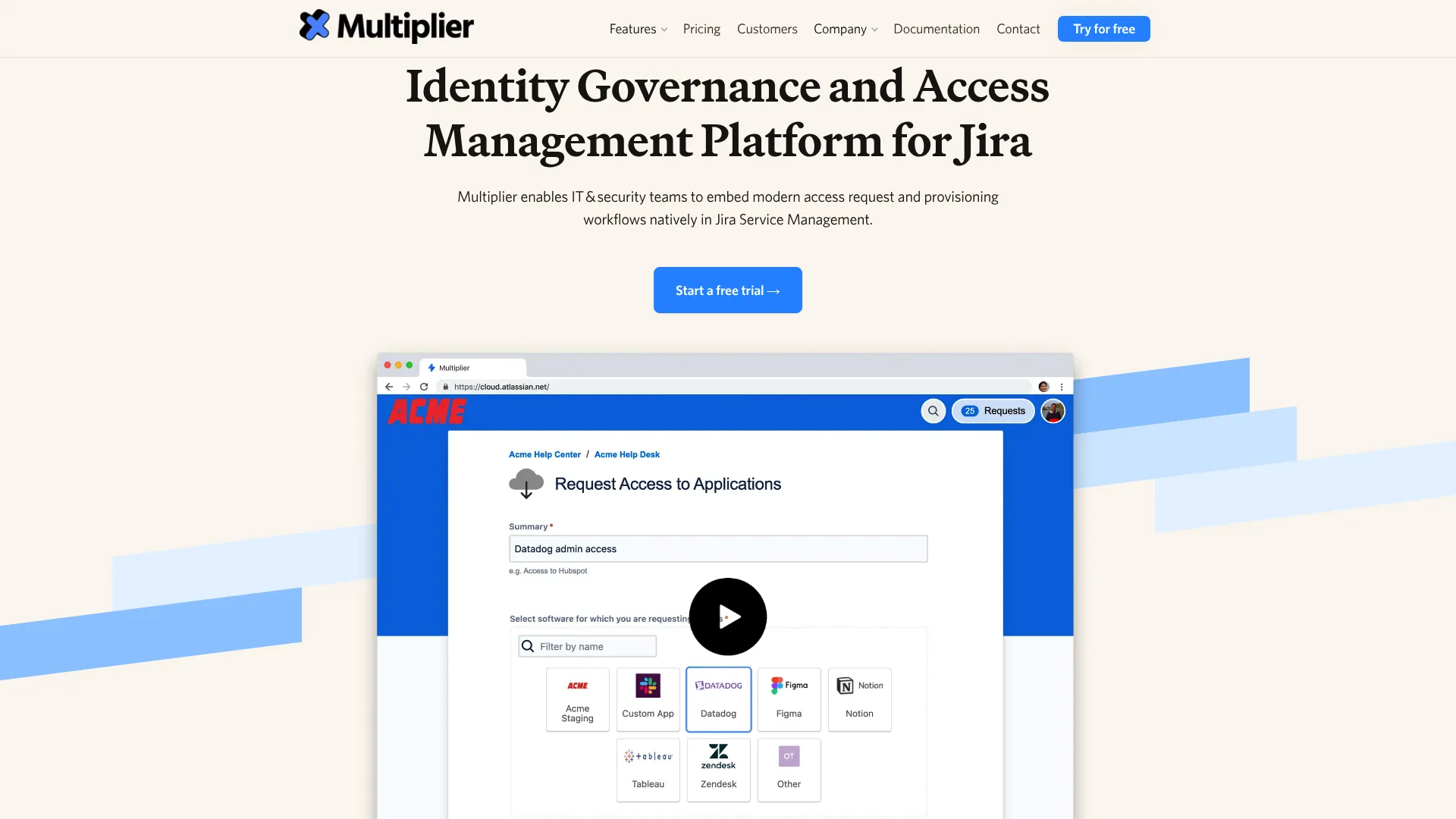Viewport: 1456px width, 819px height.
Task: Select the Notion app tile
Action: pos(859,699)
